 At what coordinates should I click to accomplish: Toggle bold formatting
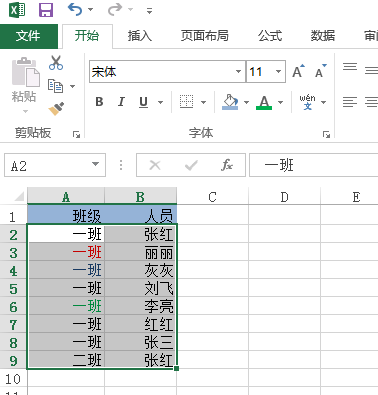pyautogui.click(x=99, y=102)
